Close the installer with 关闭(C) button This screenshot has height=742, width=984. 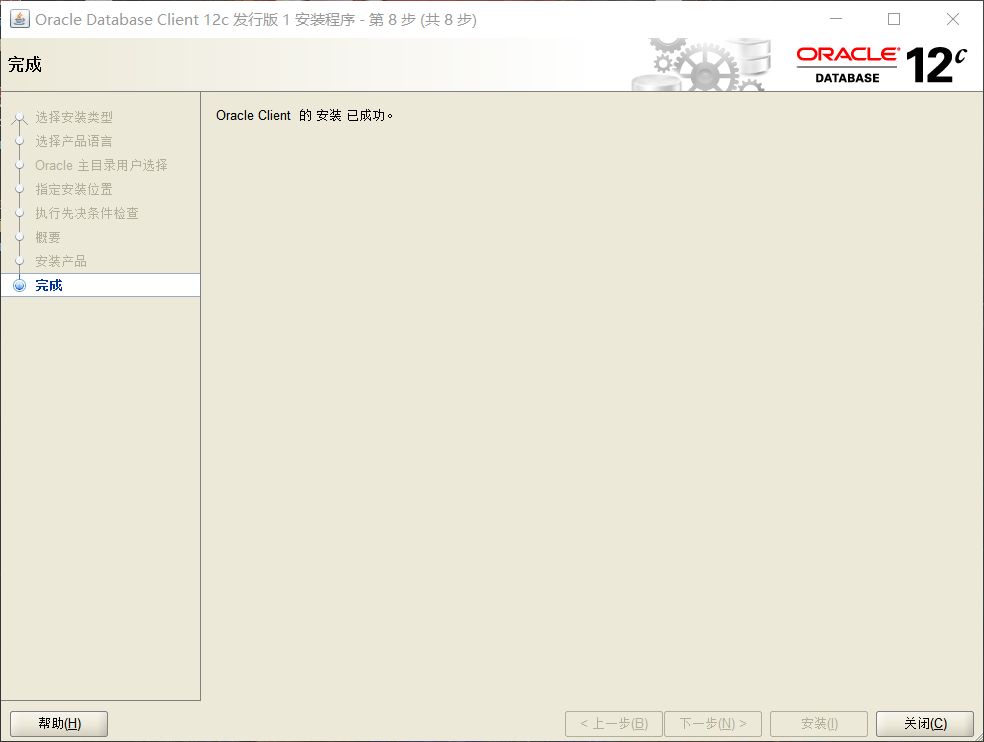point(924,723)
